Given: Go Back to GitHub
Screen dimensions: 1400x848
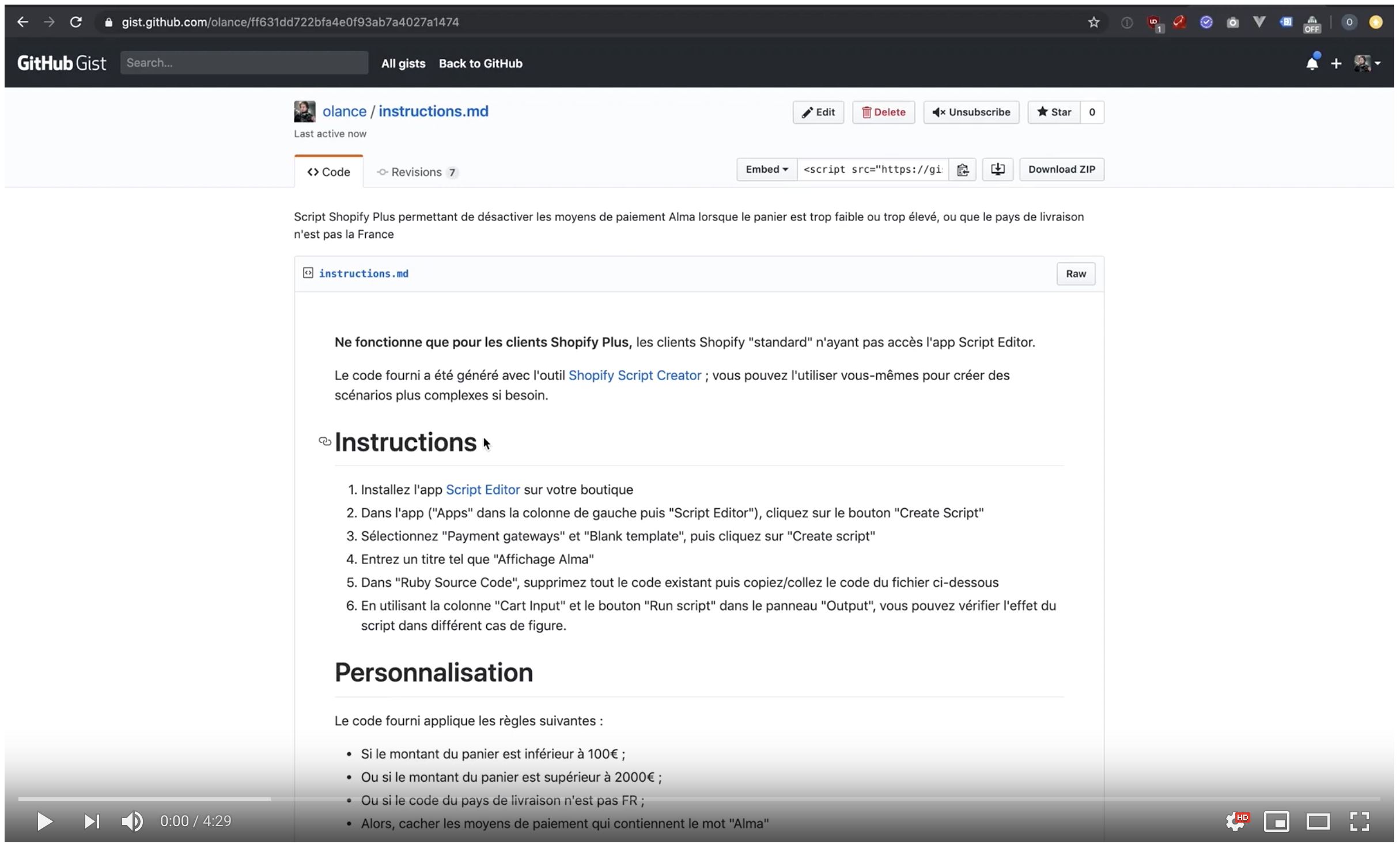Looking at the screenshot, I should [x=480, y=63].
